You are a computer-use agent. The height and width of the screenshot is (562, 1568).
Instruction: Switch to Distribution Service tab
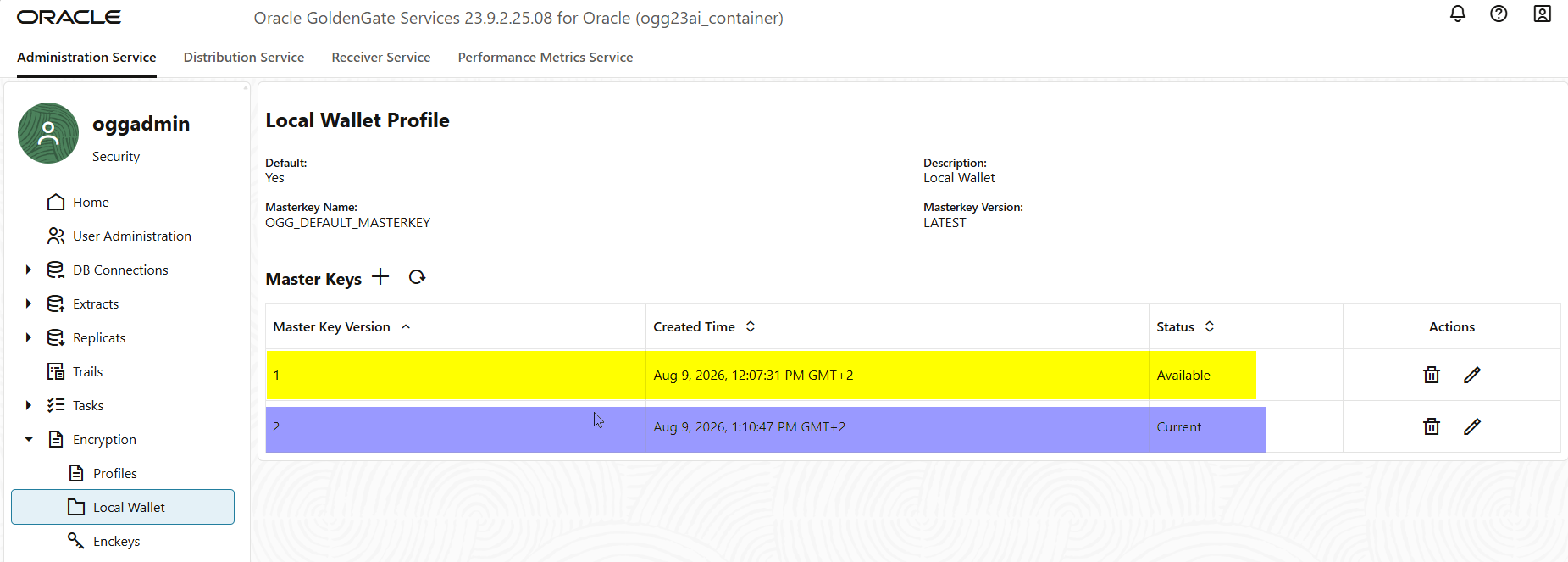point(244,57)
